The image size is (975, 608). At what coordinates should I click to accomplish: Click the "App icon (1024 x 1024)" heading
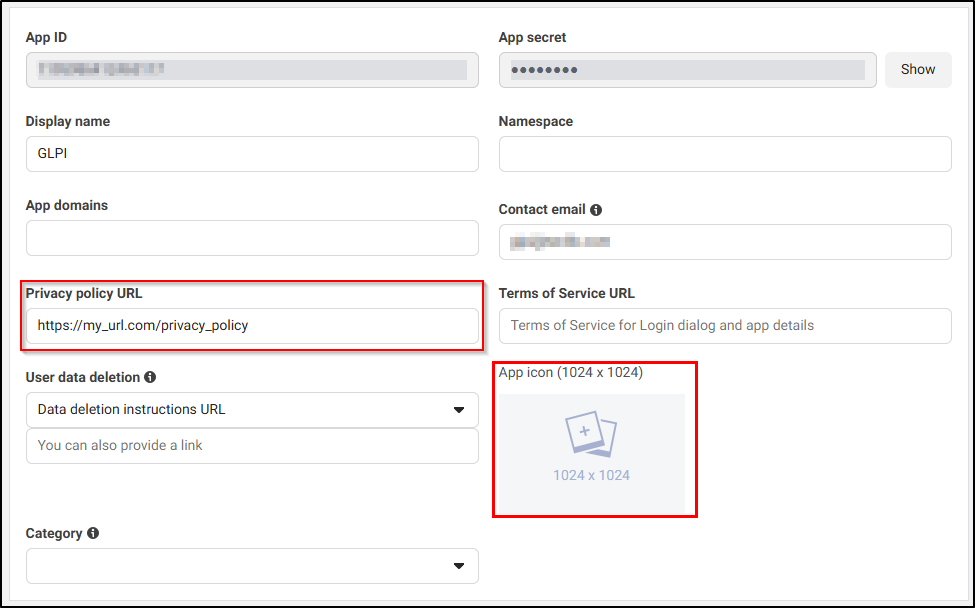[x=570, y=373]
